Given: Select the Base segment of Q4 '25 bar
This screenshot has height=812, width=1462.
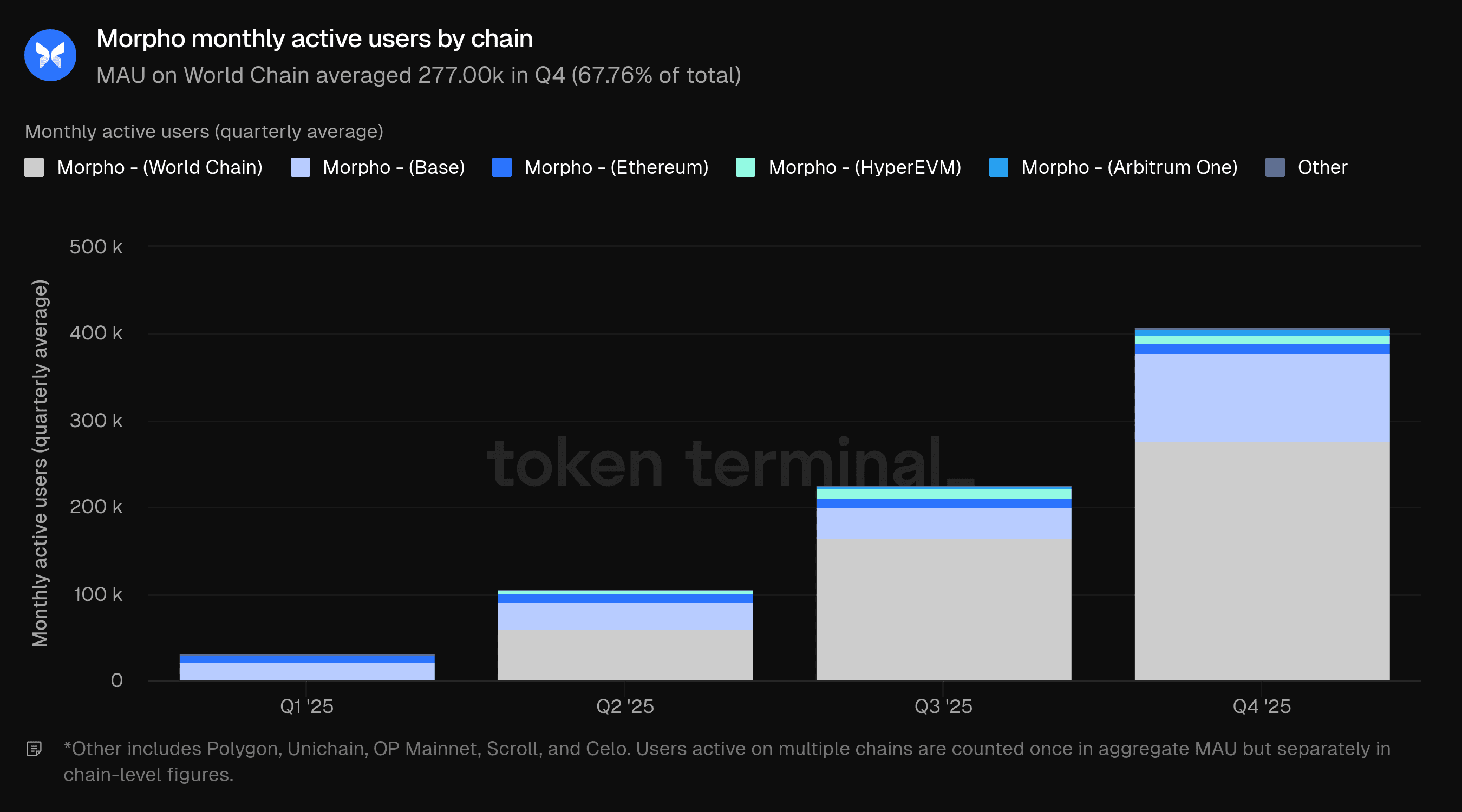Looking at the screenshot, I should click(x=1262, y=397).
